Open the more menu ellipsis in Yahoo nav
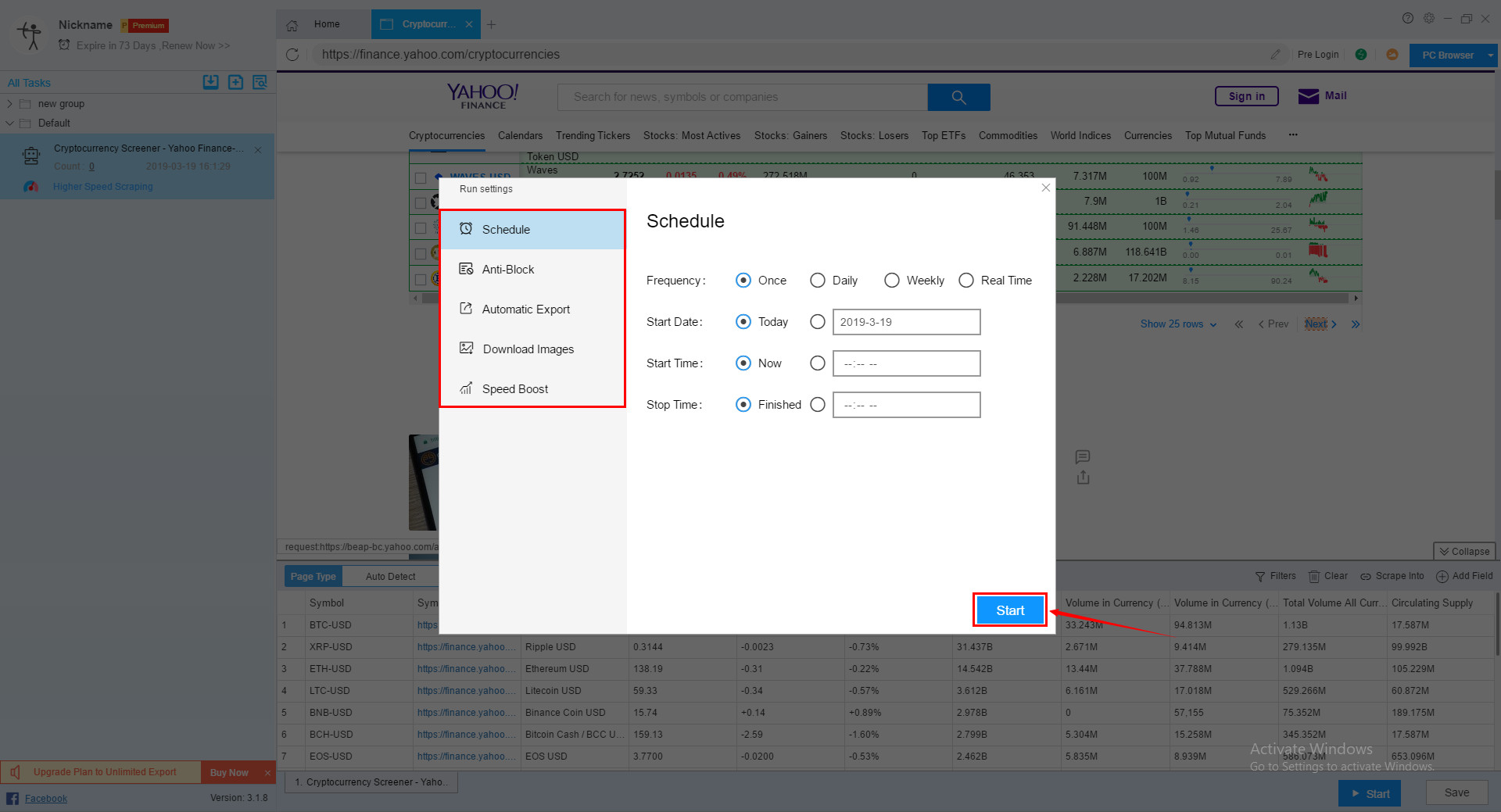This screenshot has width=1501, height=812. 1293,134
